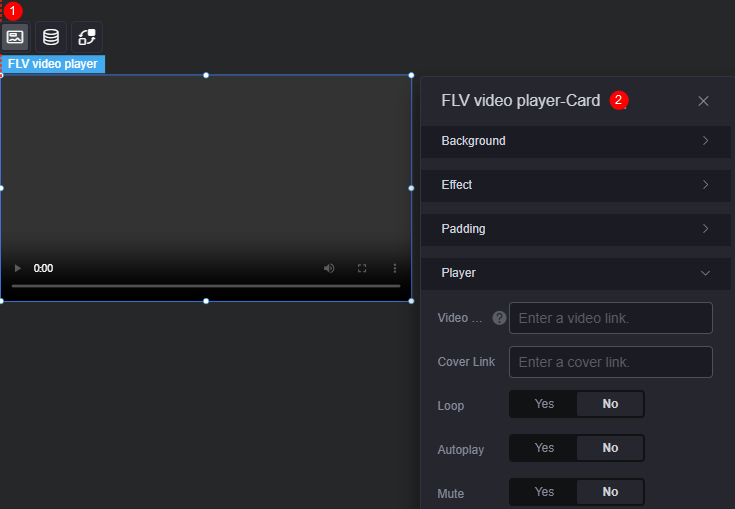Set Autoplay to No
735x509 pixels.
(610, 448)
